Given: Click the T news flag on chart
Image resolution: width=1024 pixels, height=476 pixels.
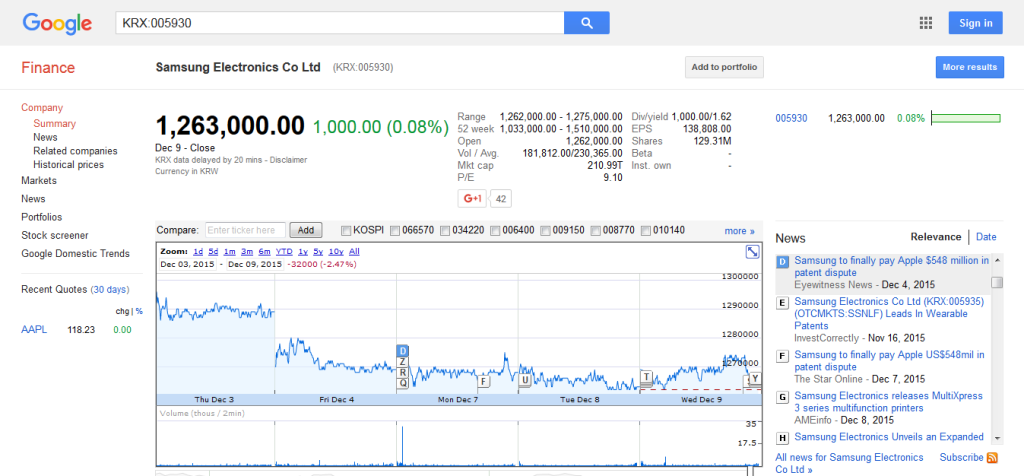Looking at the screenshot, I should [647, 377].
